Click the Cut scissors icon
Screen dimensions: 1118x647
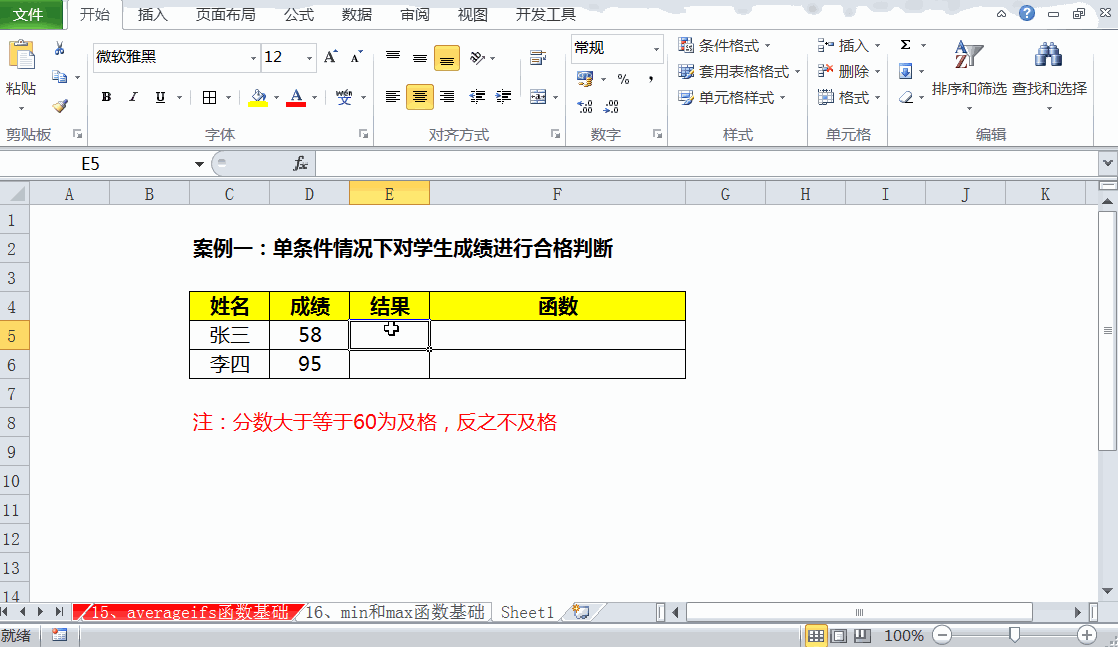[x=59, y=49]
